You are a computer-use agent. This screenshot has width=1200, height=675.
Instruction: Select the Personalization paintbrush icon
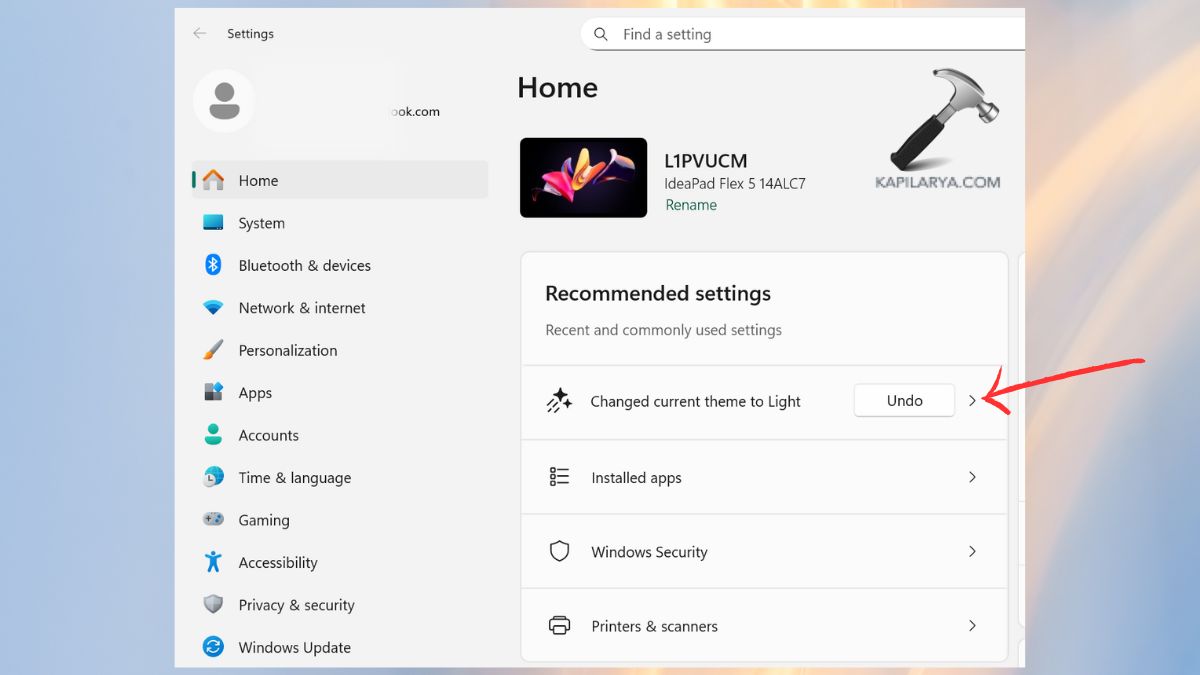[x=213, y=349]
